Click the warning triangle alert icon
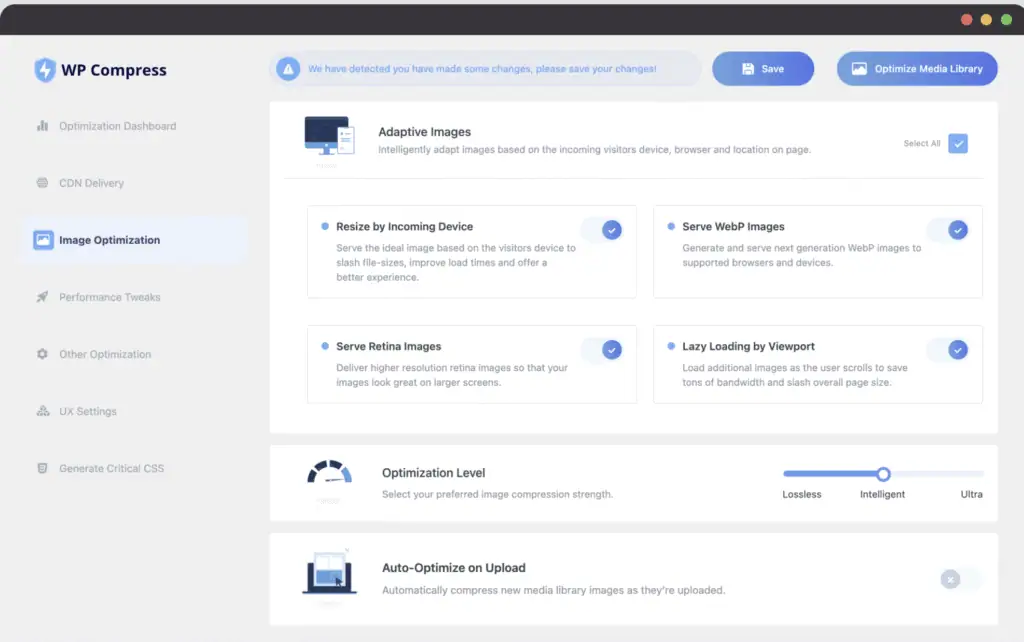The image size is (1024, 642). tap(288, 69)
